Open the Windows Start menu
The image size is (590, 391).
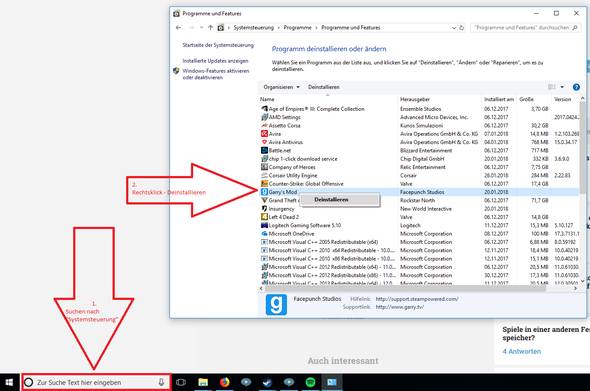pyautogui.click(x=9, y=382)
